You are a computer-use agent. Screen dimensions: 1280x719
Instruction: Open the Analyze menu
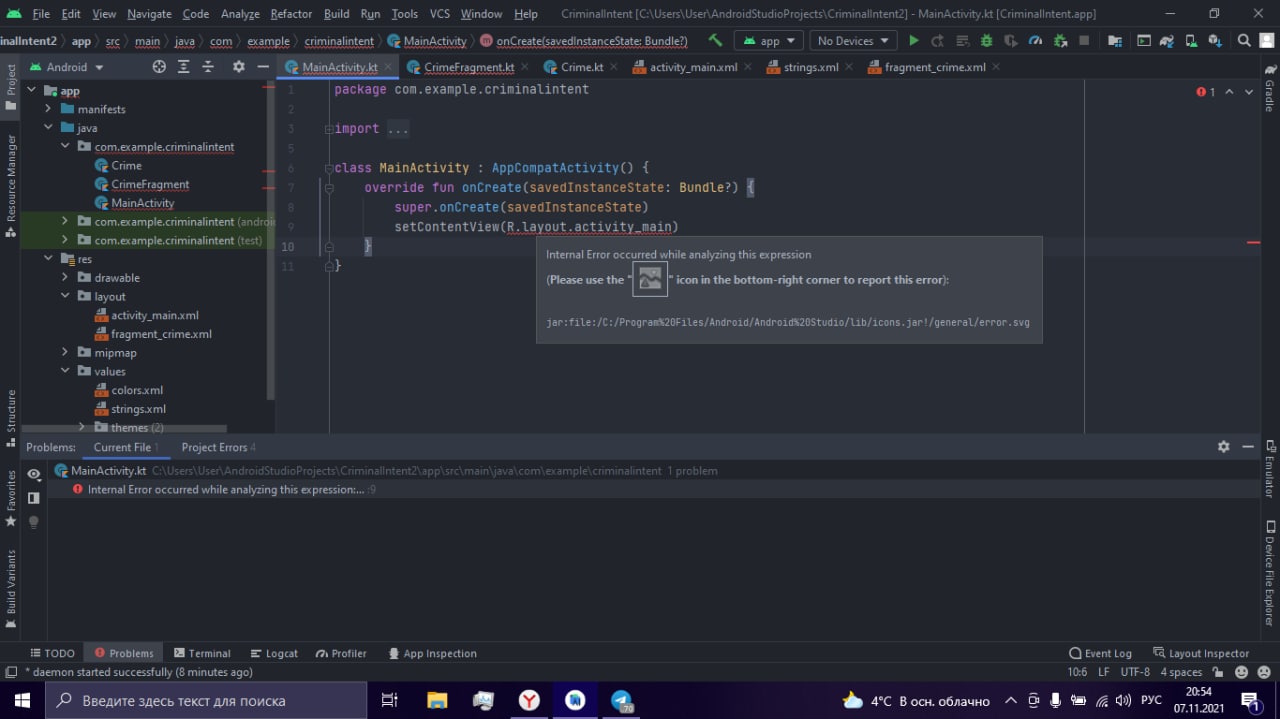click(x=240, y=14)
